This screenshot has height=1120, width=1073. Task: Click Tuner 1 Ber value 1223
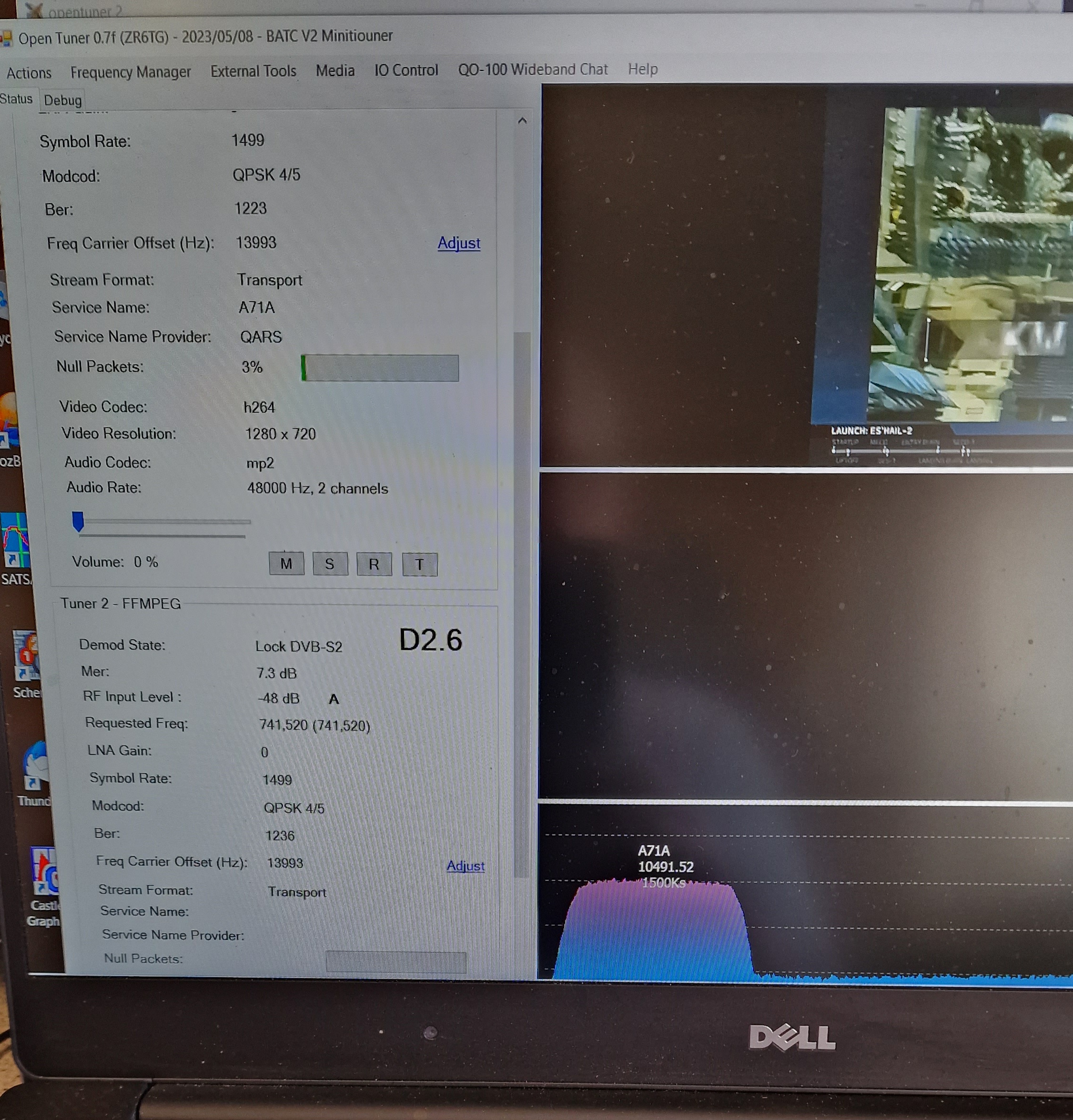pyautogui.click(x=250, y=209)
